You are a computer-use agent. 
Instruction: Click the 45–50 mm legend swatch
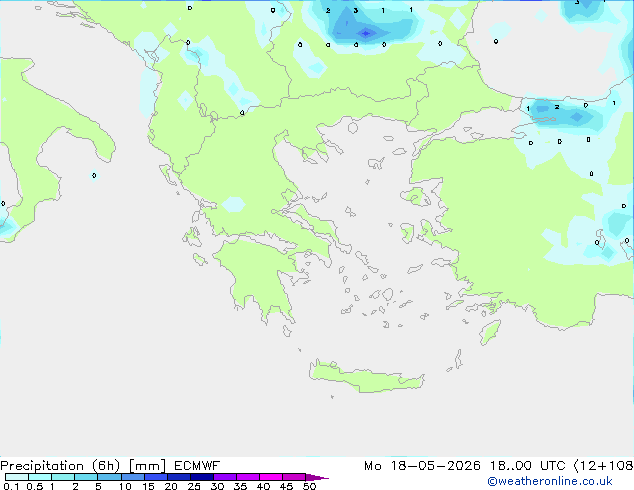tap(294, 477)
